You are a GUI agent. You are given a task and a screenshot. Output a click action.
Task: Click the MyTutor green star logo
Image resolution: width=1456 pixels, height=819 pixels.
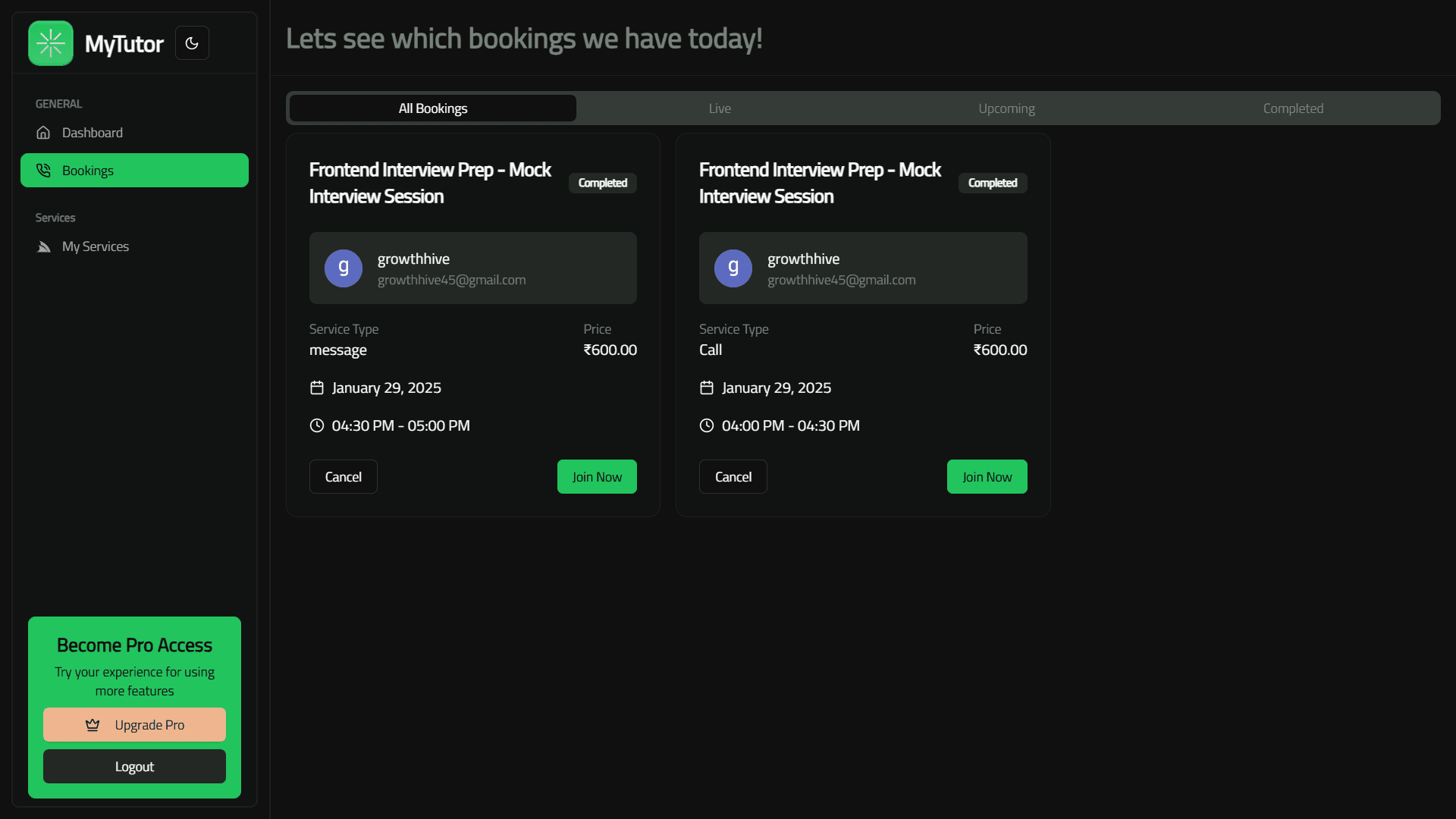point(51,43)
